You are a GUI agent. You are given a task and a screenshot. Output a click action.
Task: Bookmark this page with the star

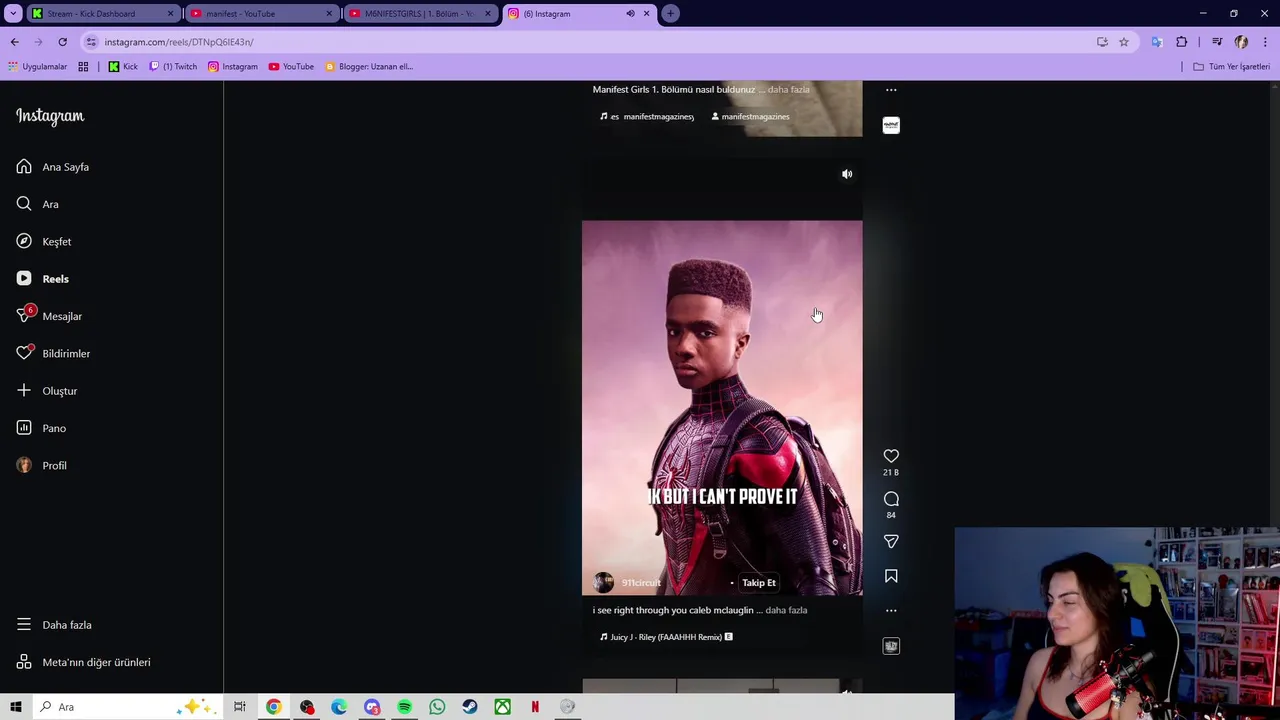click(x=1124, y=42)
